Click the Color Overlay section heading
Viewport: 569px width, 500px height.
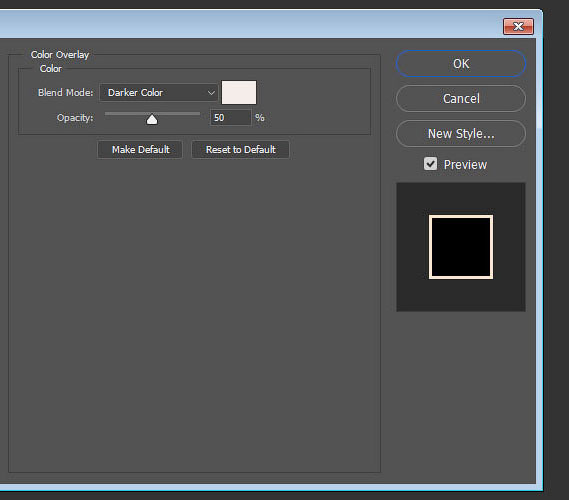click(60, 55)
